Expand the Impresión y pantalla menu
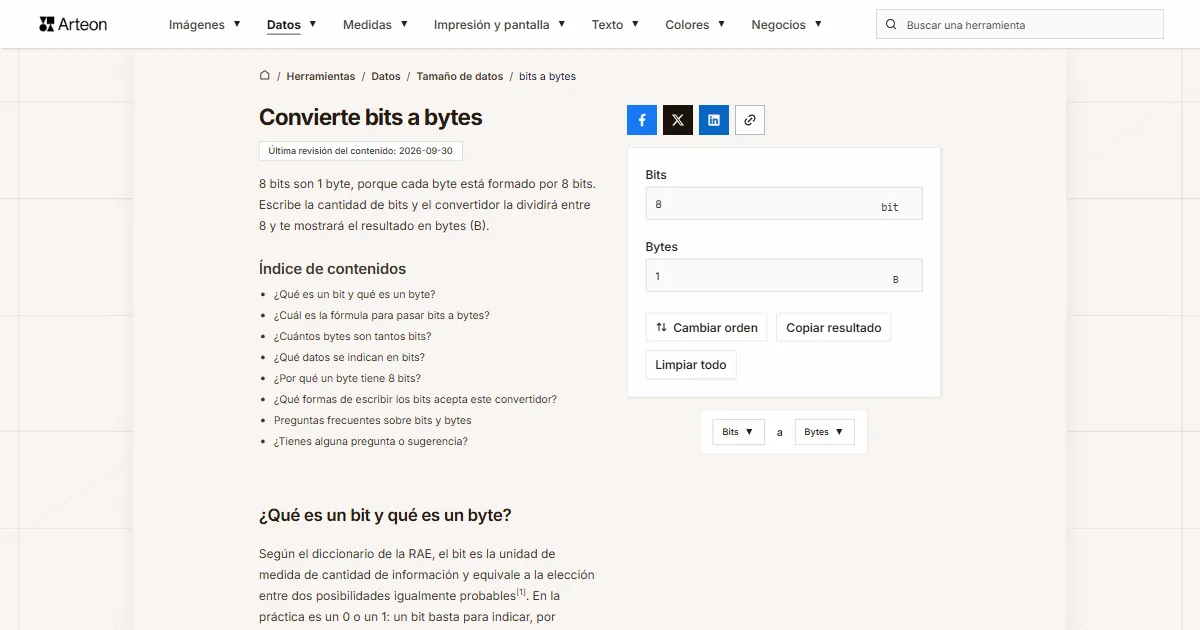This screenshot has width=1200, height=630. pyautogui.click(x=500, y=24)
